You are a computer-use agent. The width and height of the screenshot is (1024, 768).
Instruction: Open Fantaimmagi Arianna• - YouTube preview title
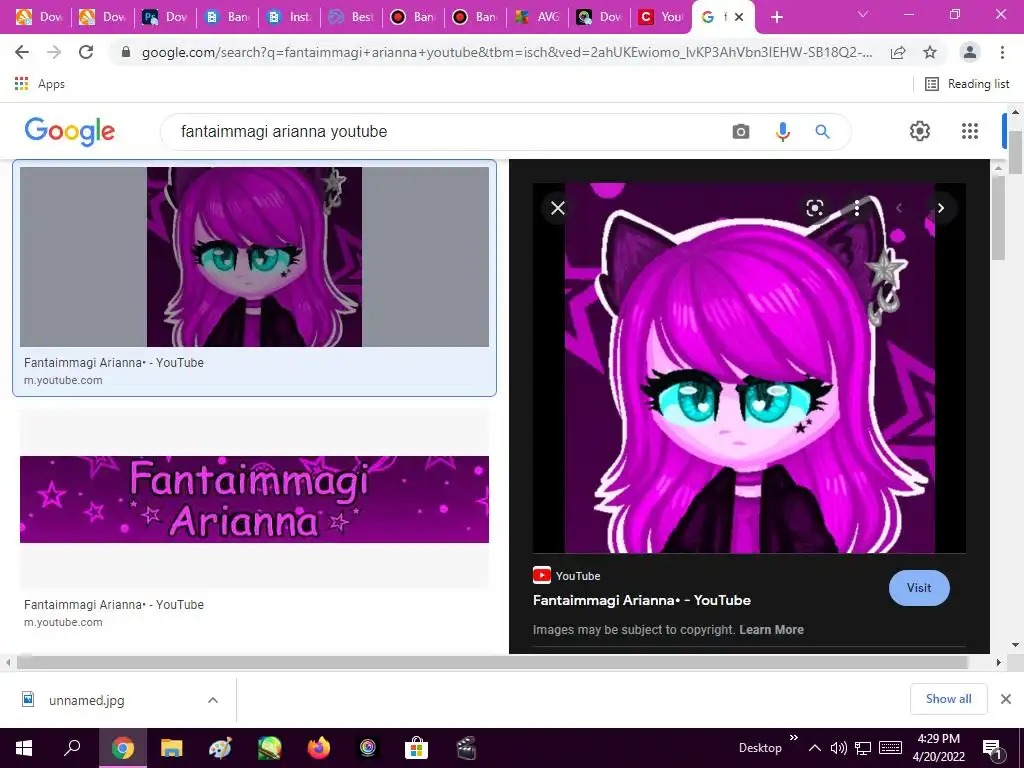pyautogui.click(x=641, y=600)
